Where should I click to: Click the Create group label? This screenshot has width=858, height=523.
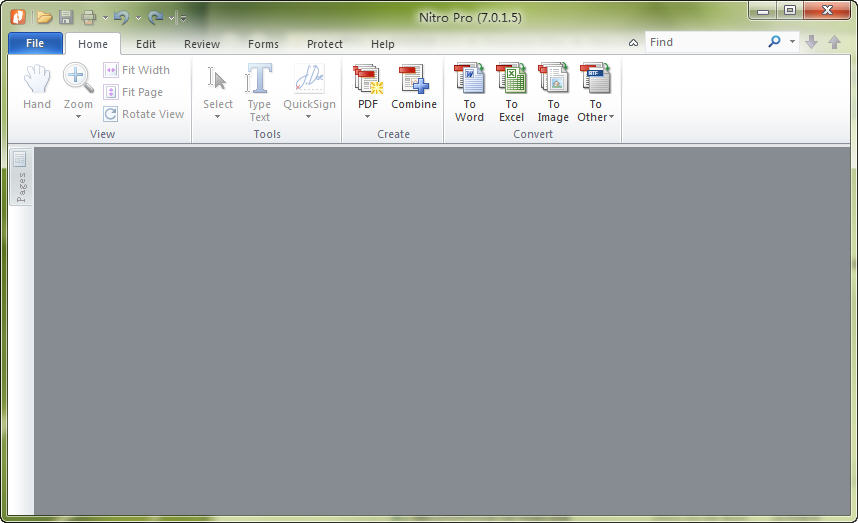[393, 134]
